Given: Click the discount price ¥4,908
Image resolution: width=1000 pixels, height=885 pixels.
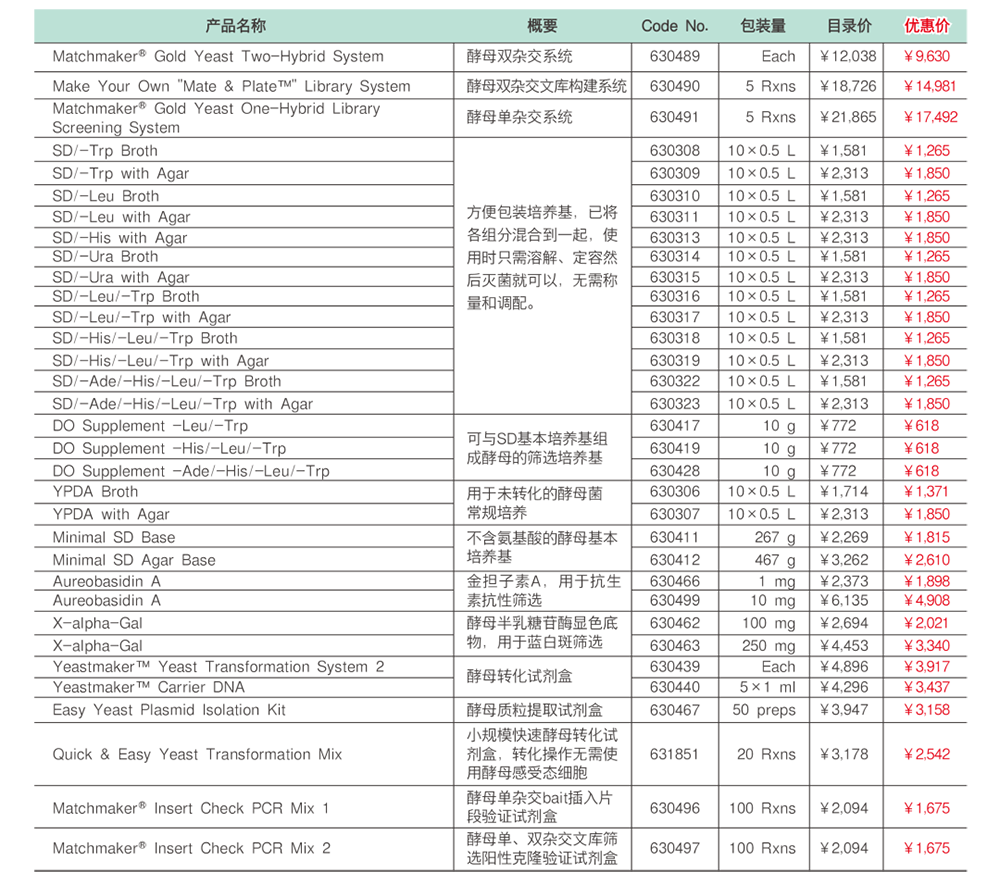Looking at the screenshot, I should tap(927, 601).
